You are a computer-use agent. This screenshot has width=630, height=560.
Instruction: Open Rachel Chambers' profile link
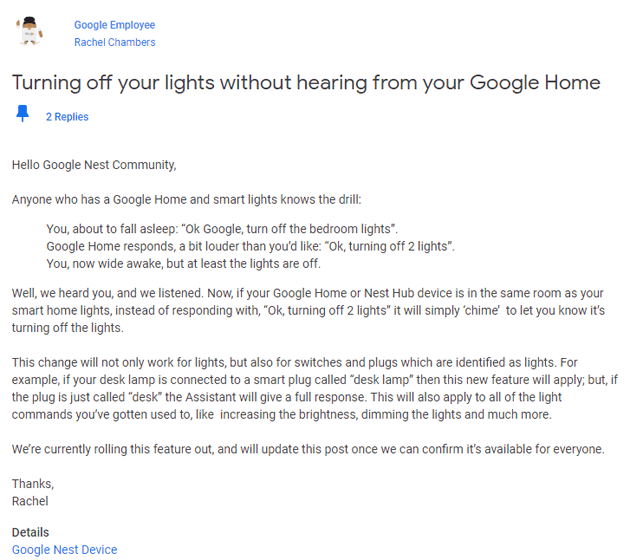tap(114, 43)
